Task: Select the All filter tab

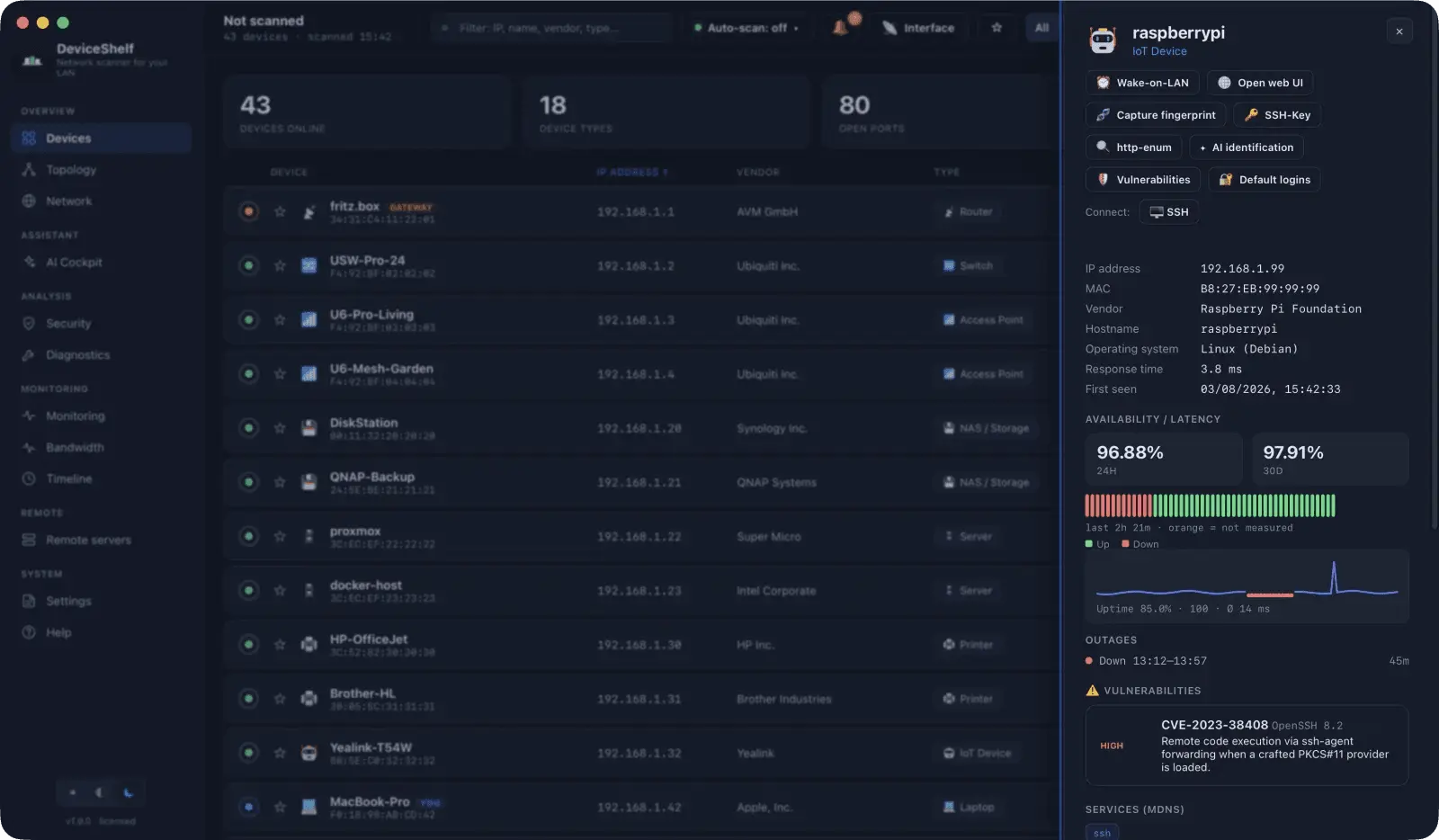Action: [x=1041, y=28]
